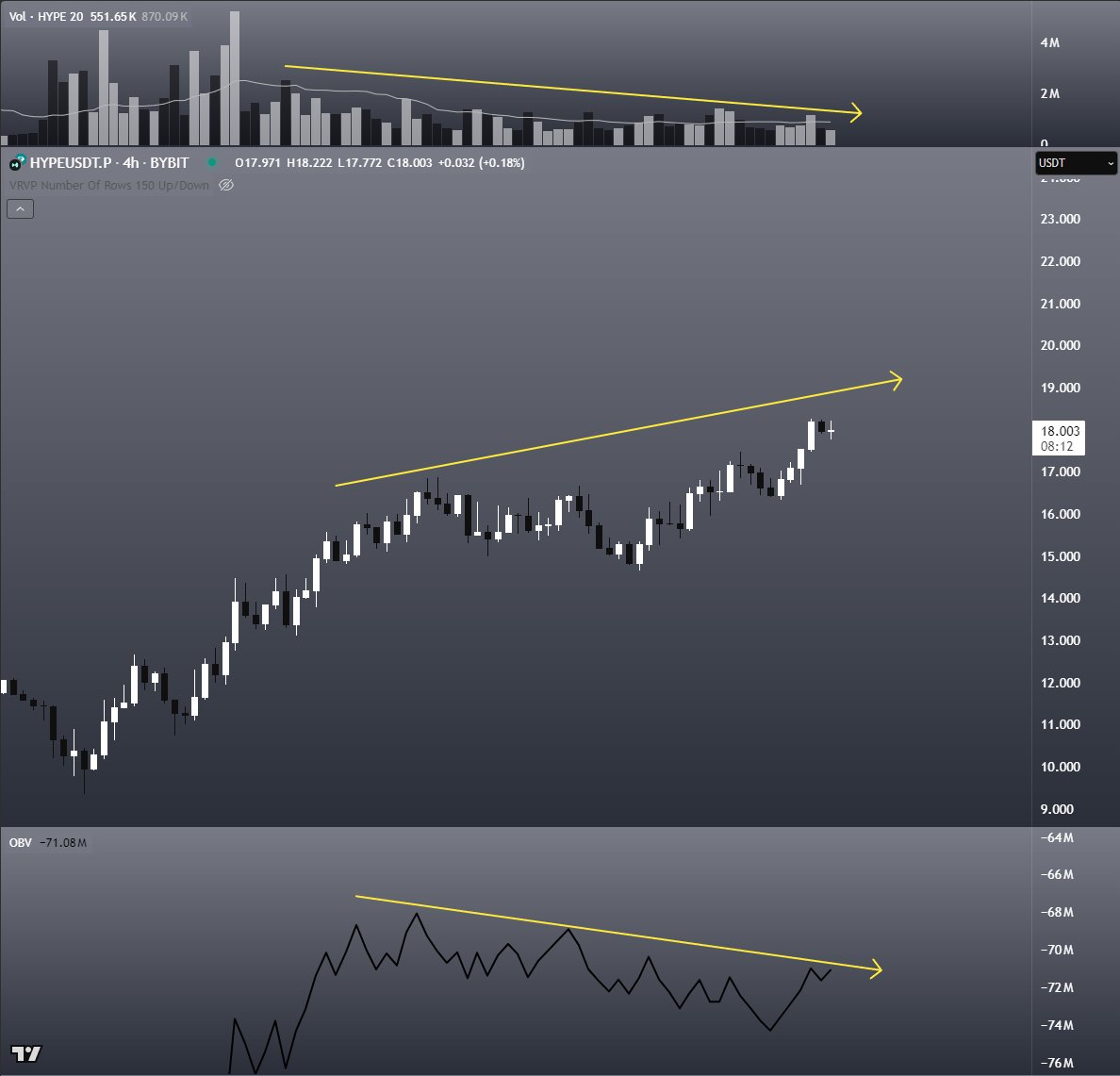Open the USDT currency dropdown
Image resolution: width=1120 pixels, height=1076 pixels.
[x=1076, y=163]
